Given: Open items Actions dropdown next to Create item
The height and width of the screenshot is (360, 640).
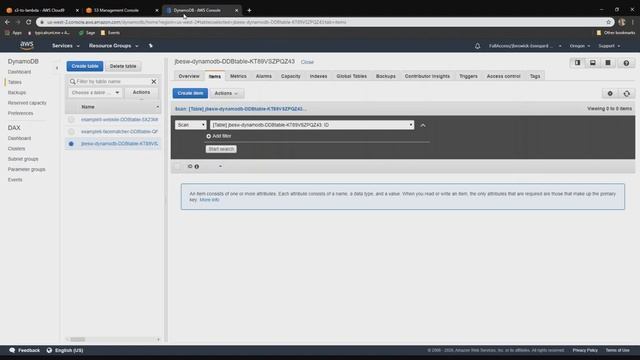Looking at the screenshot, I should [x=227, y=93].
